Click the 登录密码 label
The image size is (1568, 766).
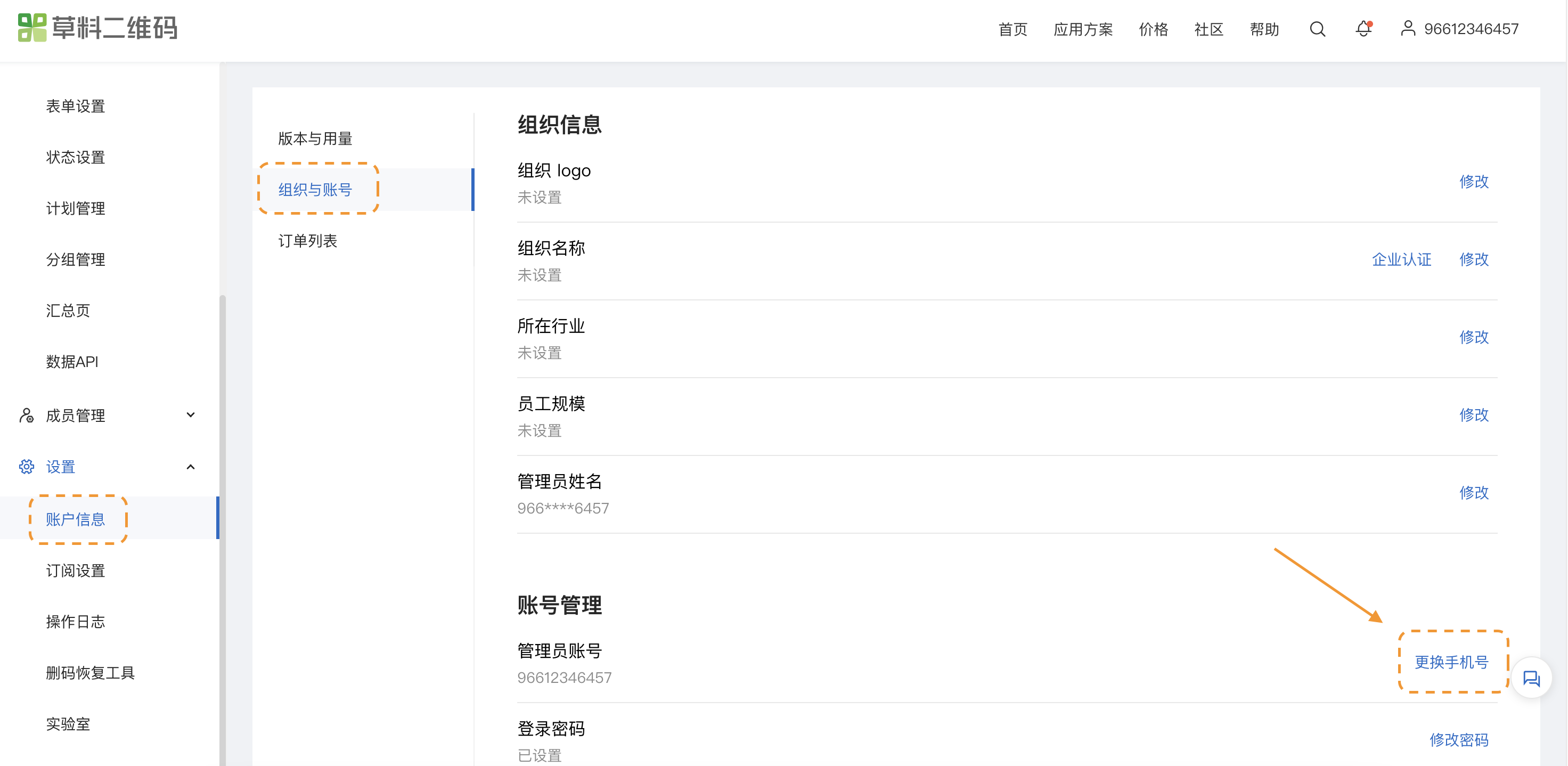click(x=551, y=729)
